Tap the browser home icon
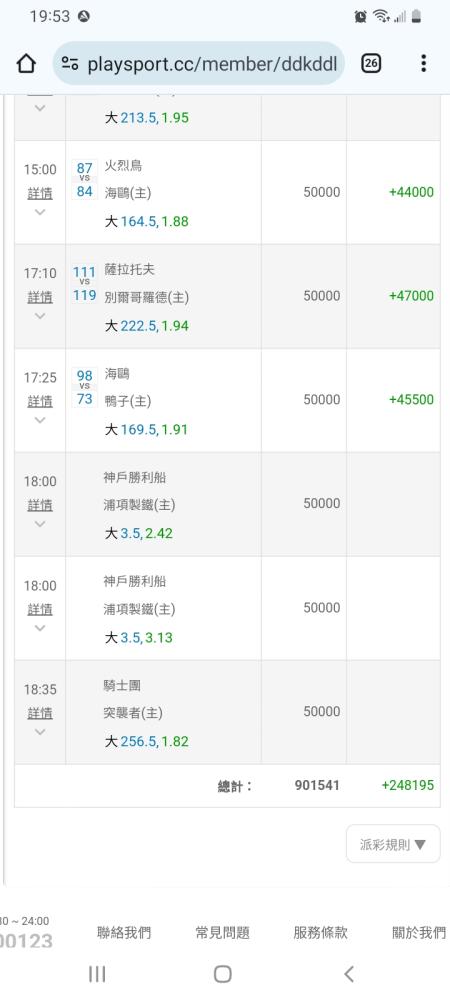This screenshot has width=450, height=1000. point(26,63)
